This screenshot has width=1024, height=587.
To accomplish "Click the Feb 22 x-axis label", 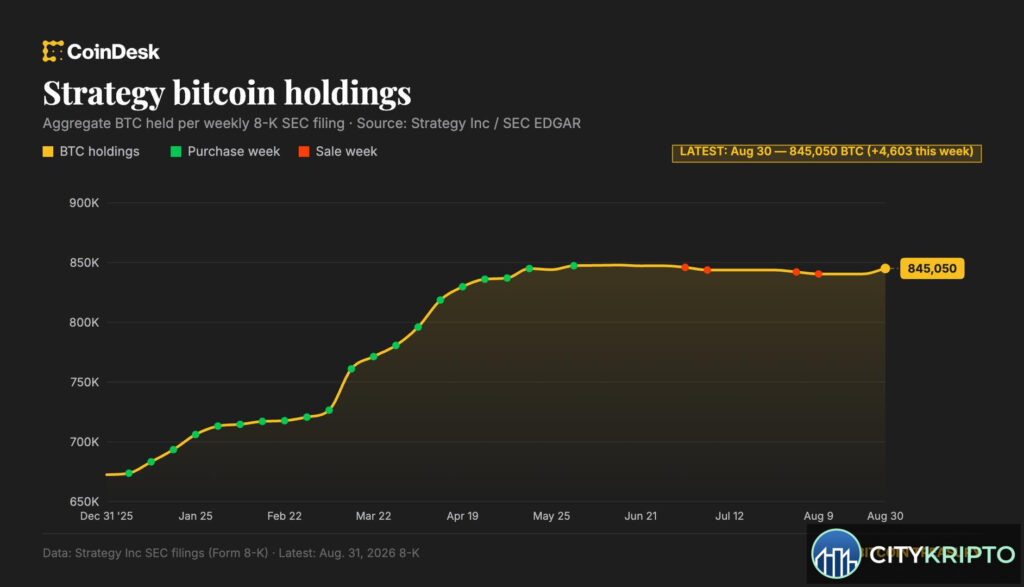I will point(284,516).
